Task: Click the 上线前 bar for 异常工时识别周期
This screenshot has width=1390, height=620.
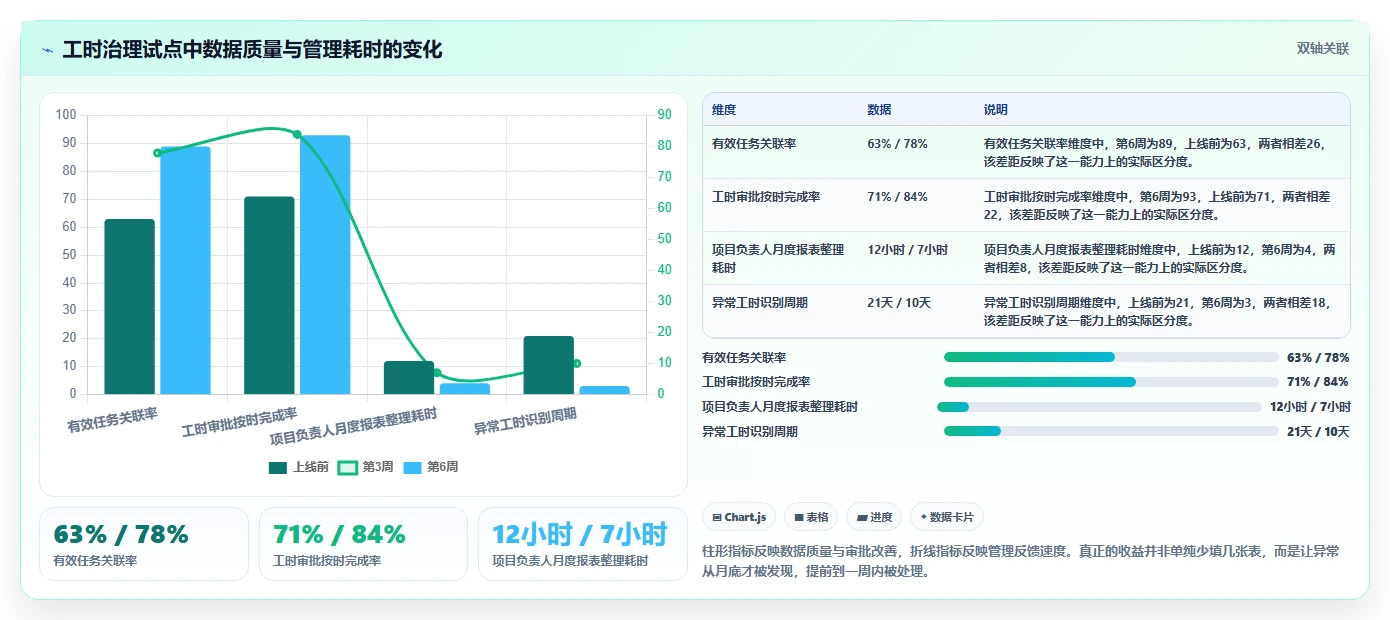Action: [549, 365]
